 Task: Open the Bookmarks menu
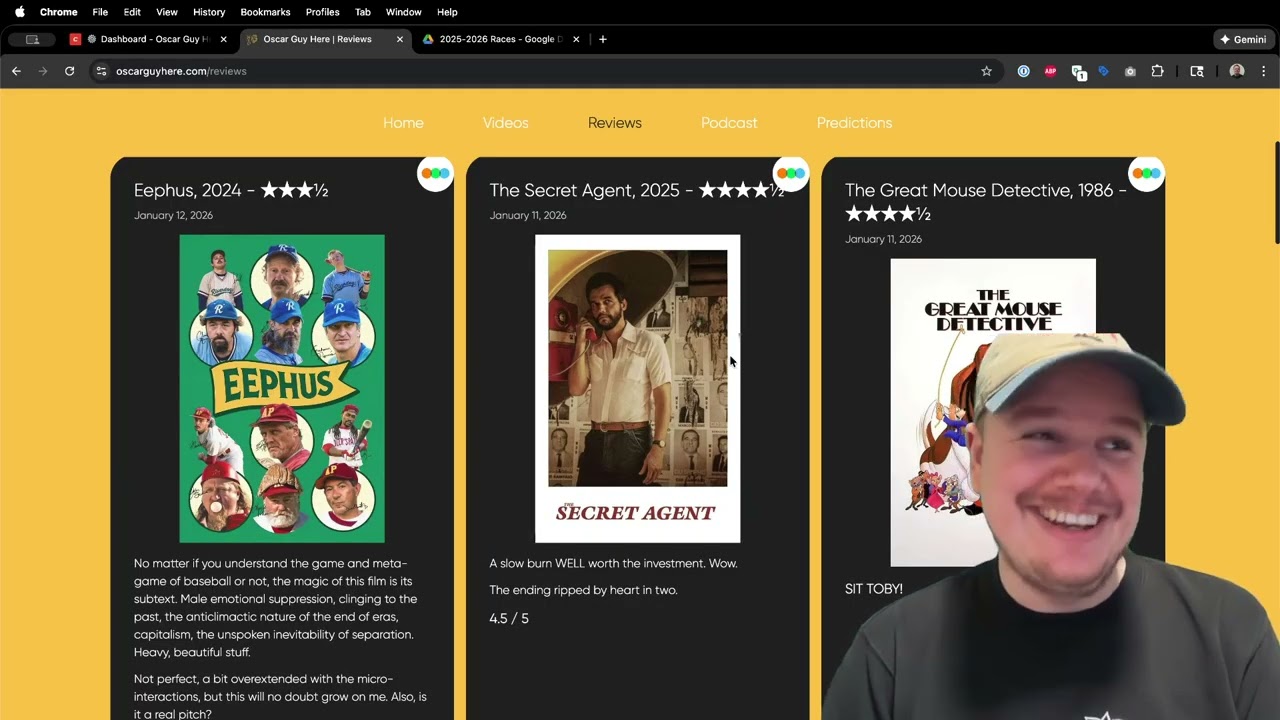point(265,12)
